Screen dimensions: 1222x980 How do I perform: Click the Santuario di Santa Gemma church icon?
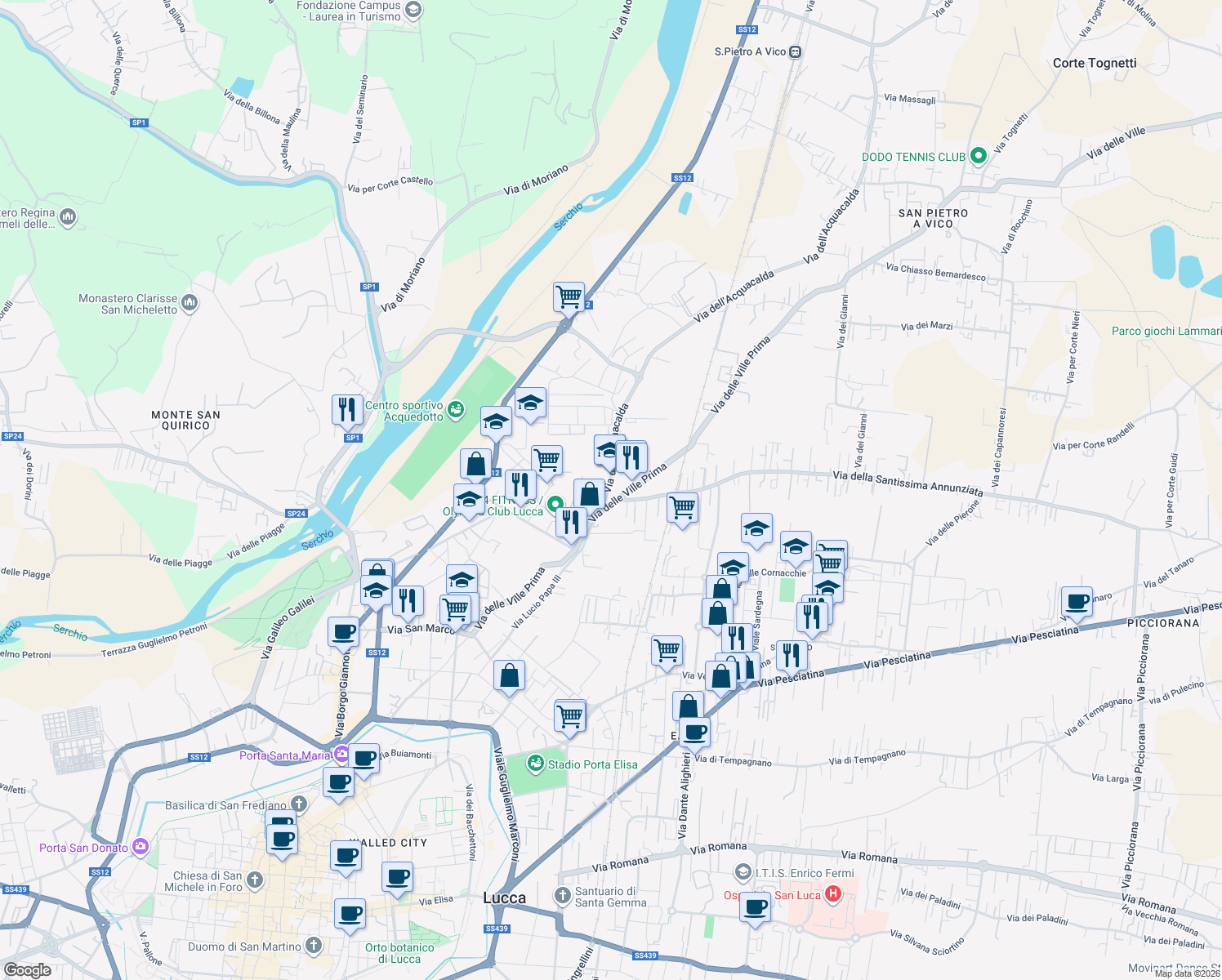click(564, 894)
